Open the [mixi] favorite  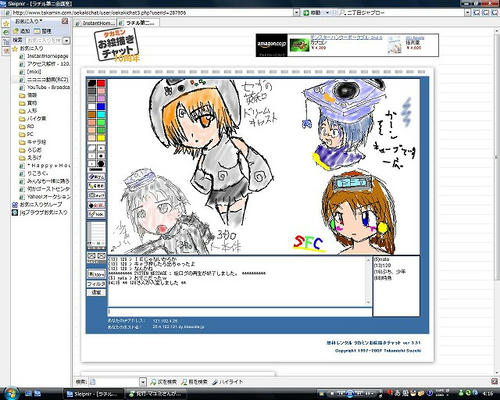tap(30, 72)
